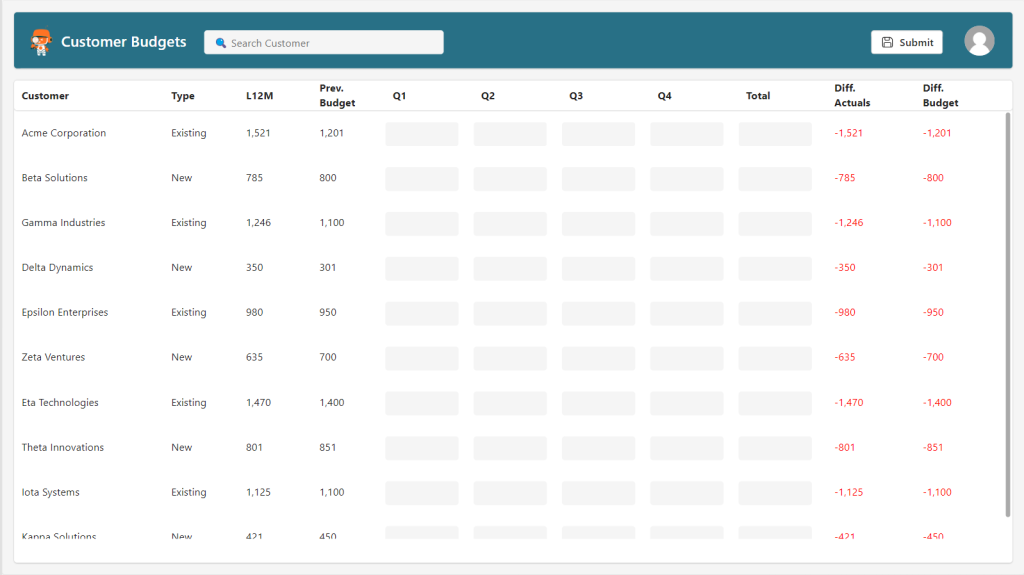This screenshot has width=1024, height=575.
Task: Select Q3 input for Gamma Industries
Action: [598, 224]
